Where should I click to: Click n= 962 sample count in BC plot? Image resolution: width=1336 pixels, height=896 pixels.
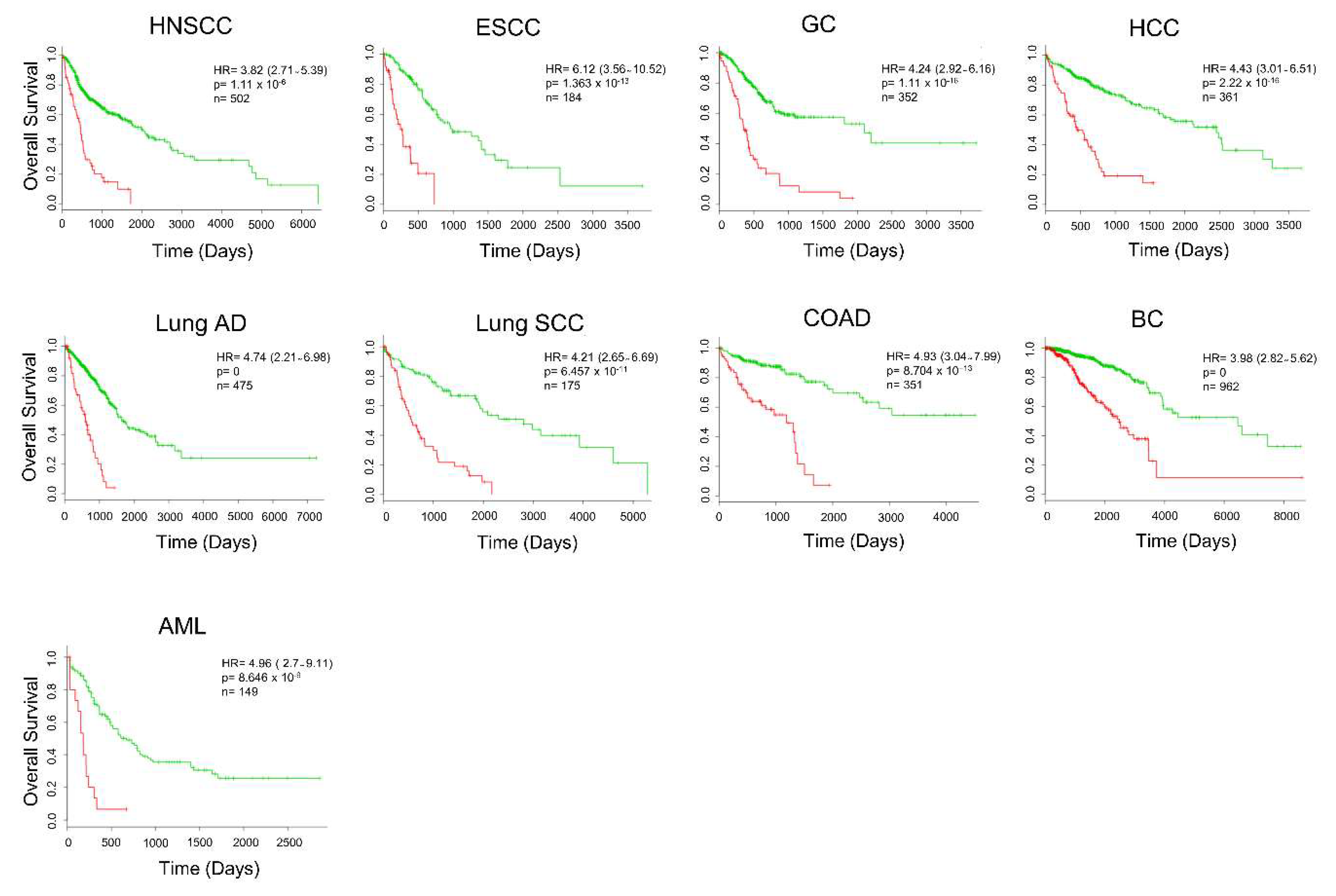(1221, 386)
